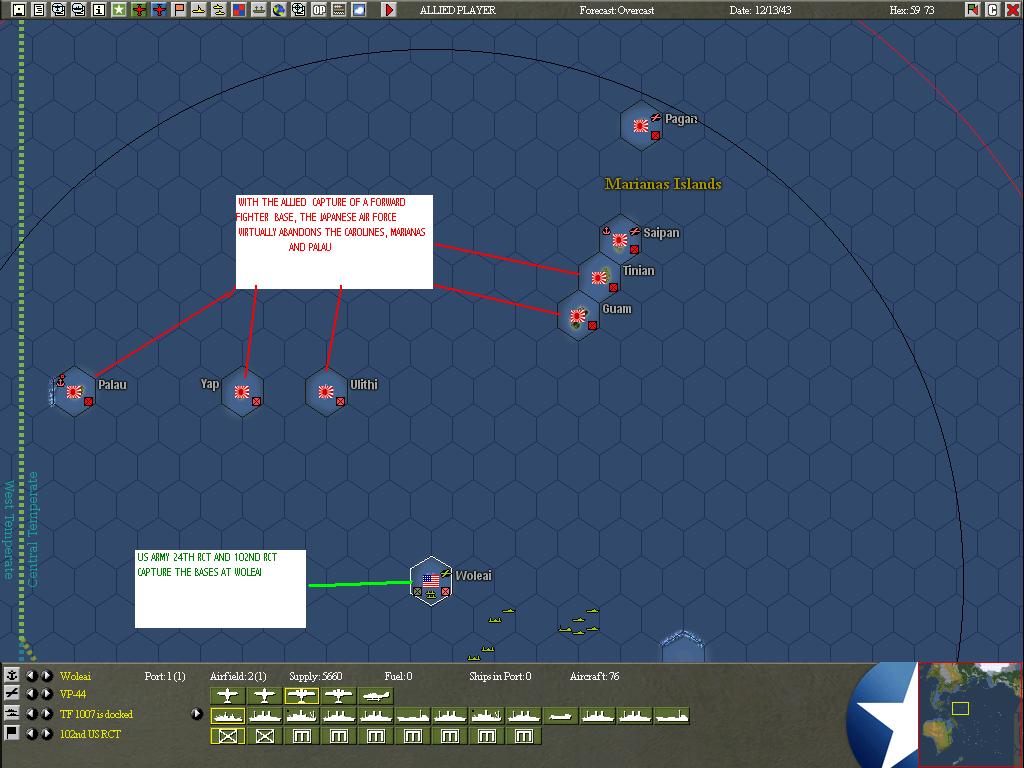Click the US flag at Woleai base
Viewport: 1024px width, 768px height.
click(431, 581)
